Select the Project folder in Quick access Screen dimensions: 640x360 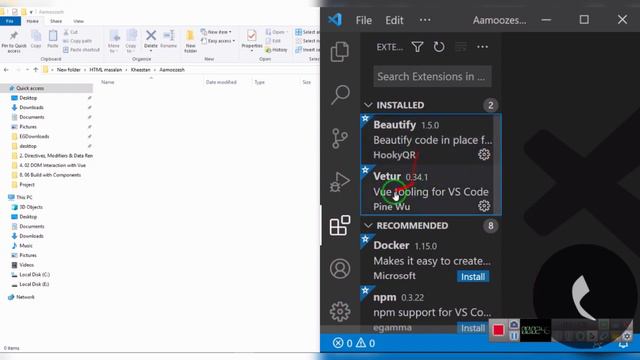tap(27, 184)
